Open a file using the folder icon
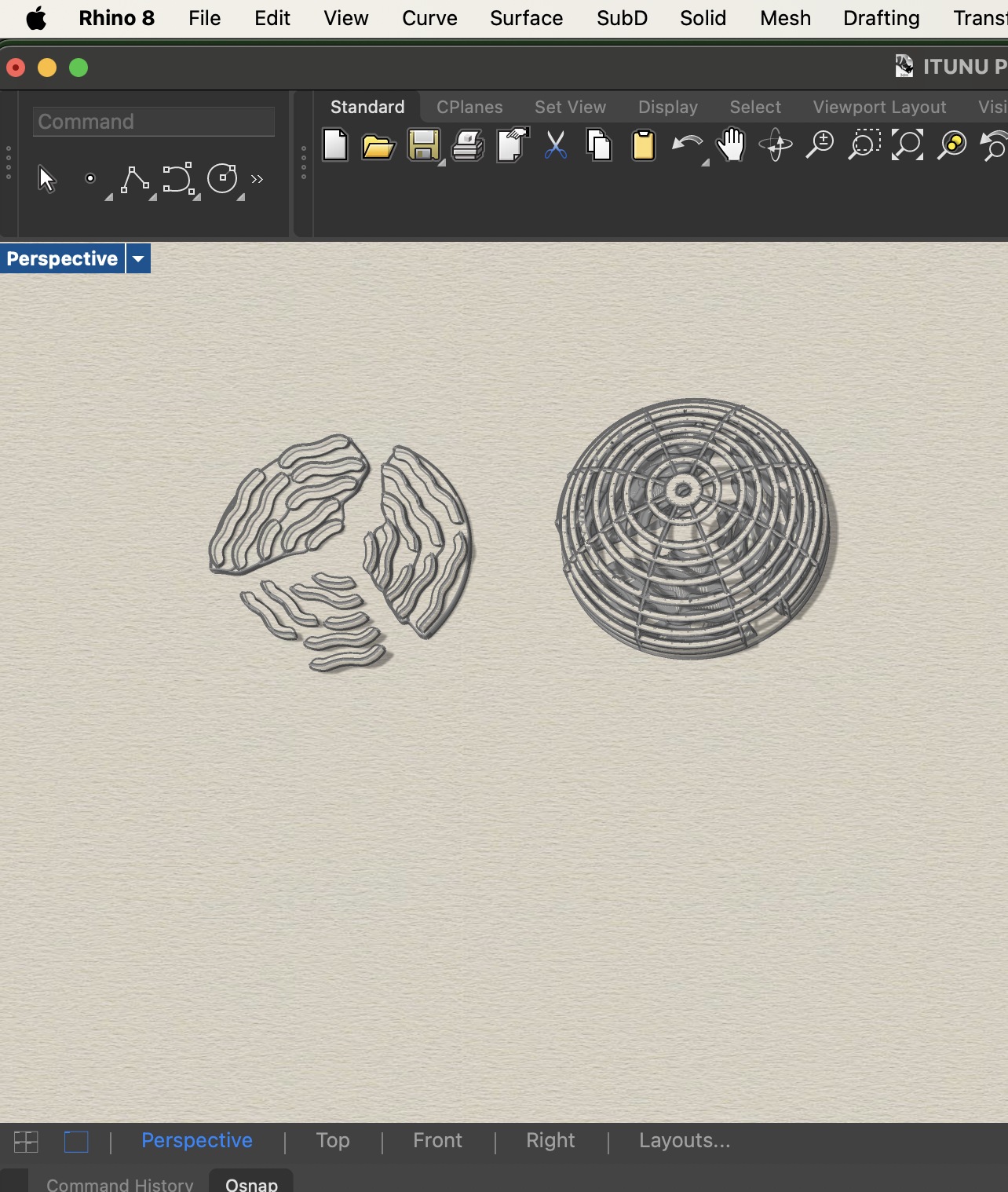This screenshot has width=1008, height=1192. click(378, 145)
